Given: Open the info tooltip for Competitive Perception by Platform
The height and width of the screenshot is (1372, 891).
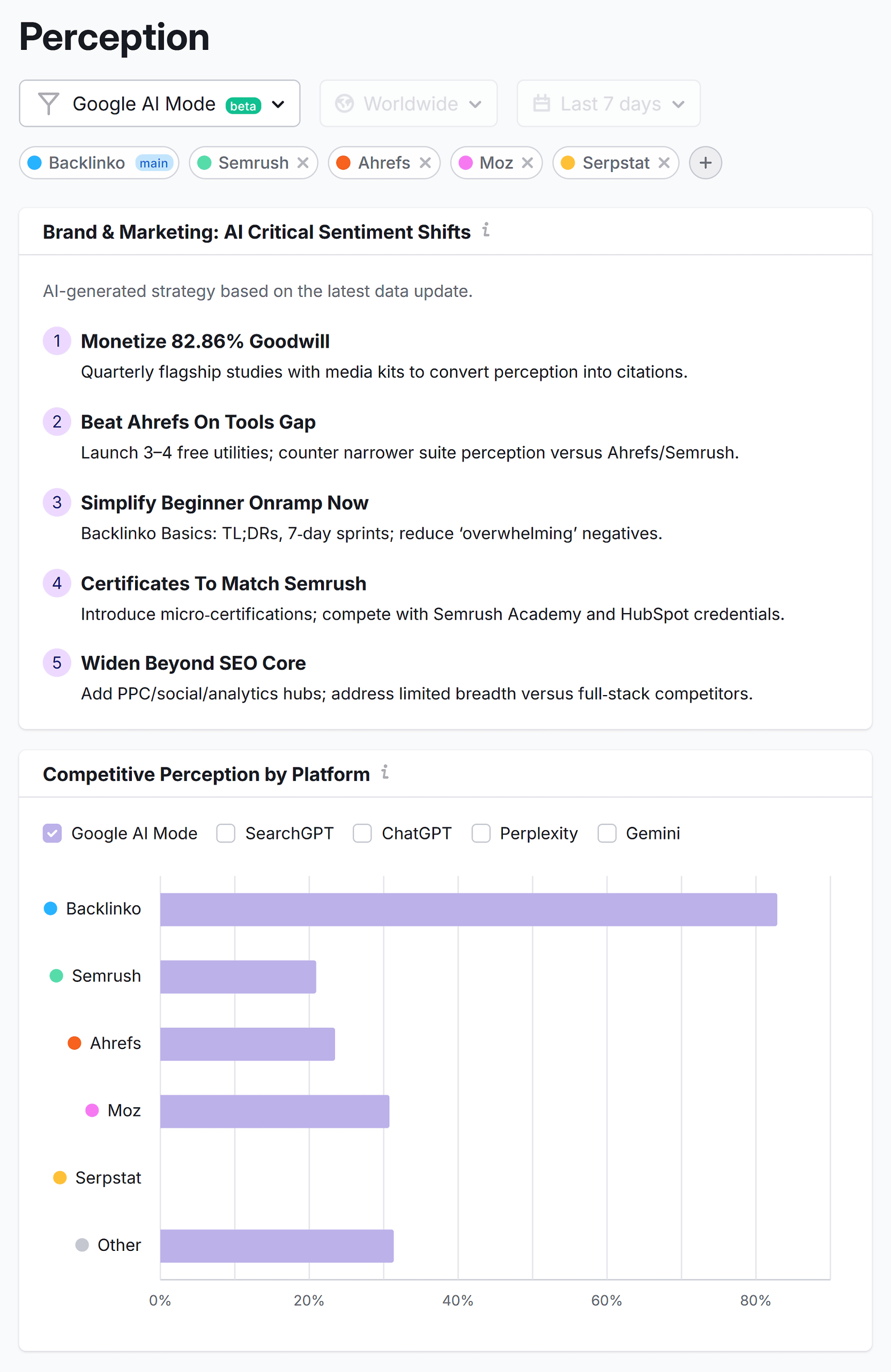Looking at the screenshot, I should pyautogui.click(x=385, y=773).
